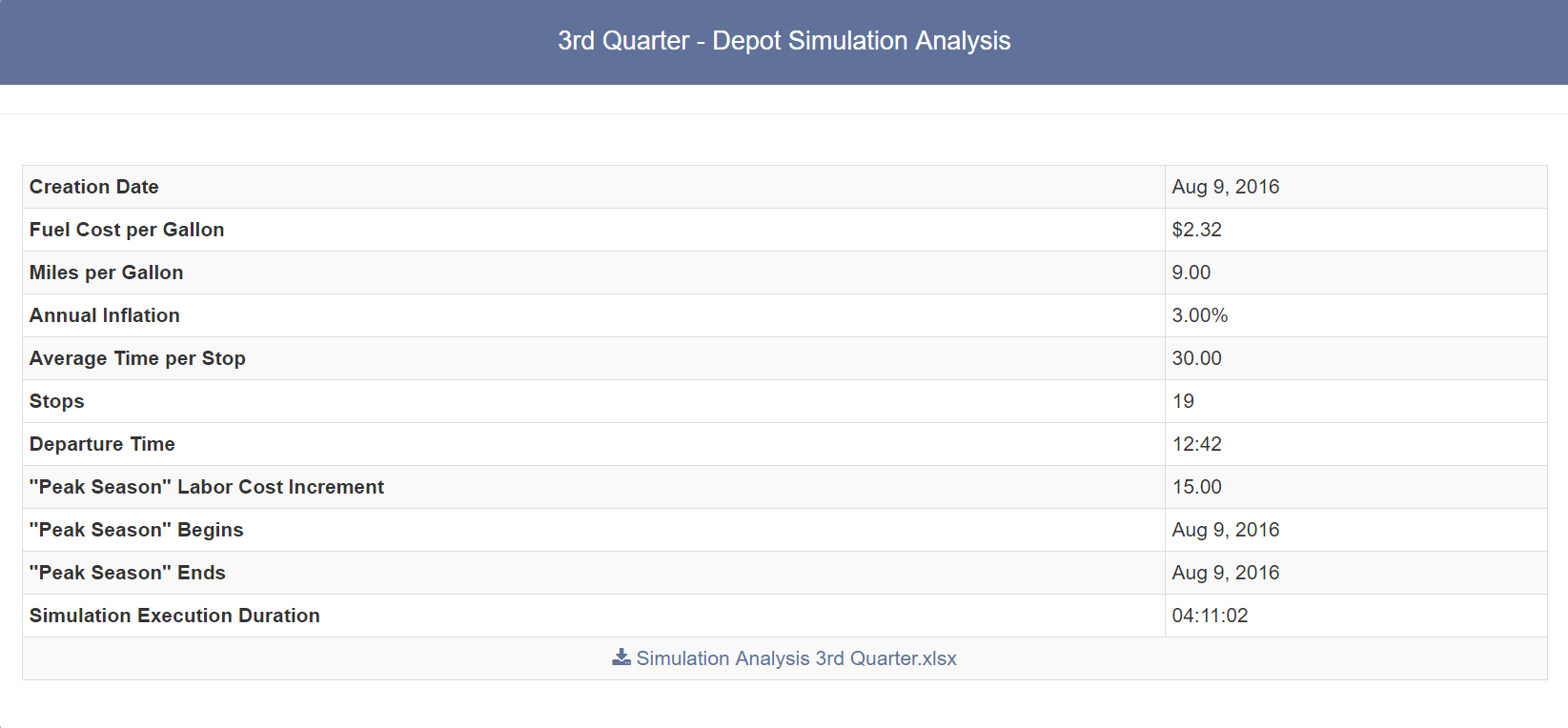Select the Peak Season Labor Cost Increment row
The image size is (1568, 728).
(x=207, y=487)
